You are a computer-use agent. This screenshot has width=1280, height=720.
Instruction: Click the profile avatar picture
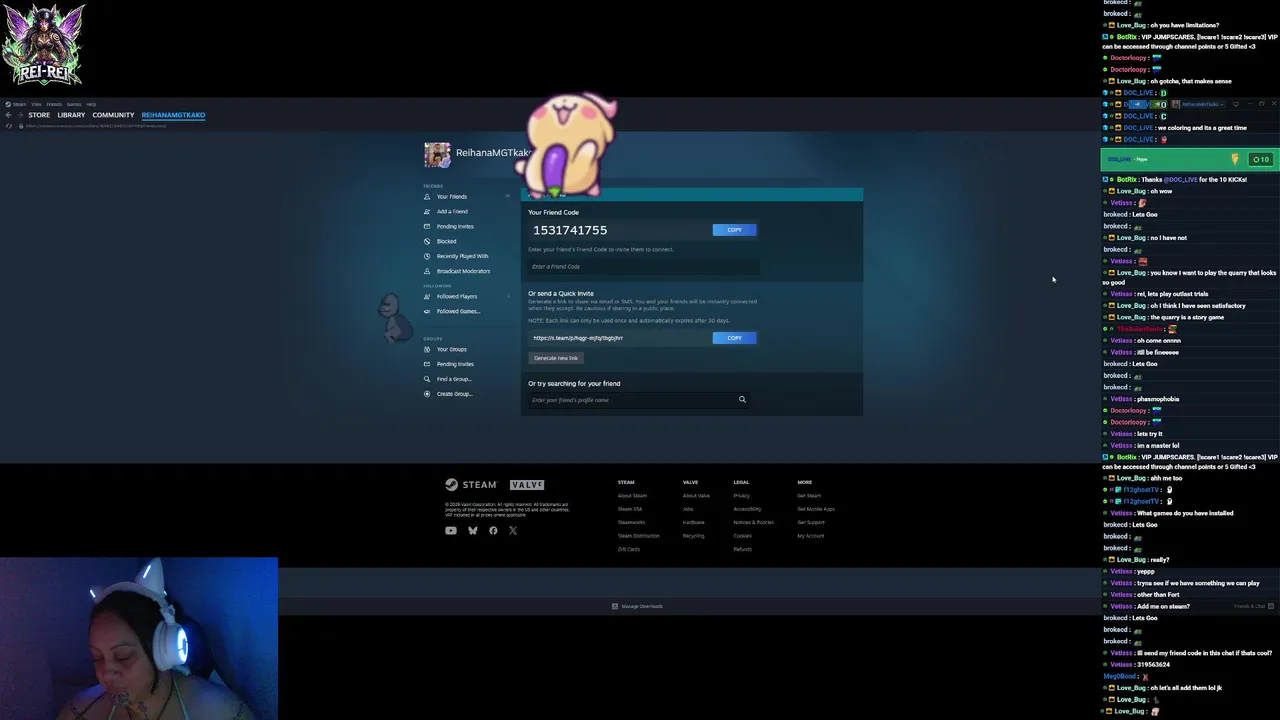[437, 154]
